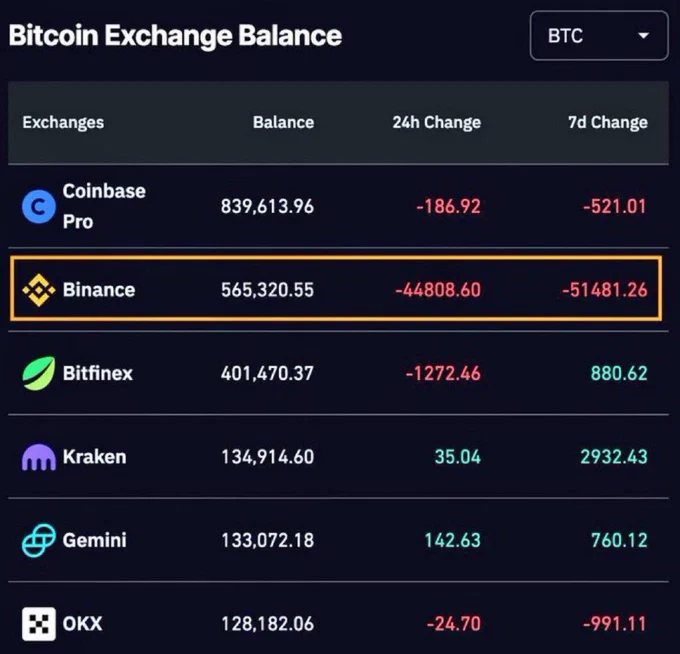Select the Bitfinex exchange name
Screen dimensions: 680x654
pyautogui.click(x=98, y=373)
